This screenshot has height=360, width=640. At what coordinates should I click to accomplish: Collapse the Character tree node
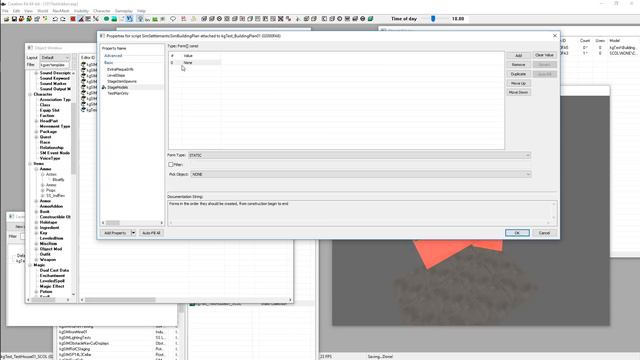[x=30, y=94]
